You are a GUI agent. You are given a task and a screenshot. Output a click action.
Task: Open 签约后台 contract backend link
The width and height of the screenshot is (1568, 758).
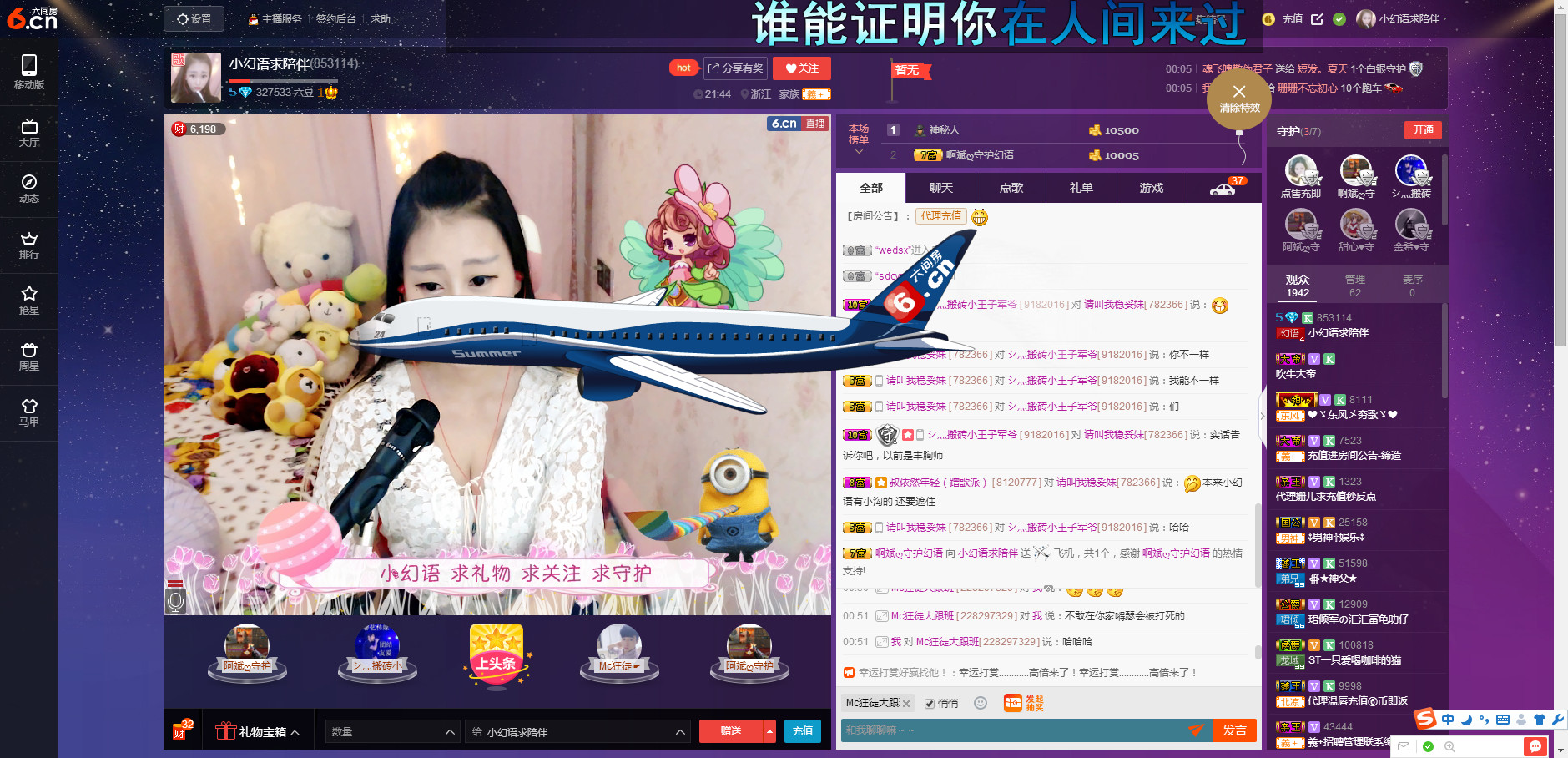click(335, 18)
